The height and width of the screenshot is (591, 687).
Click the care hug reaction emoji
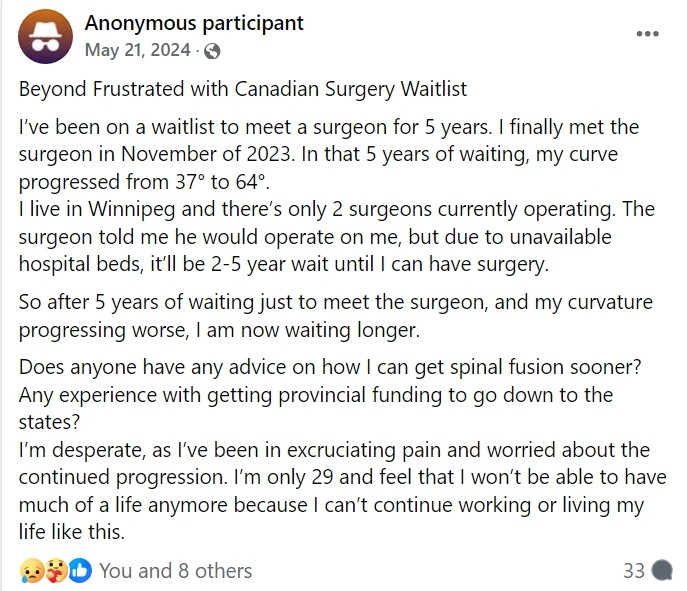[x=55, y=571]
